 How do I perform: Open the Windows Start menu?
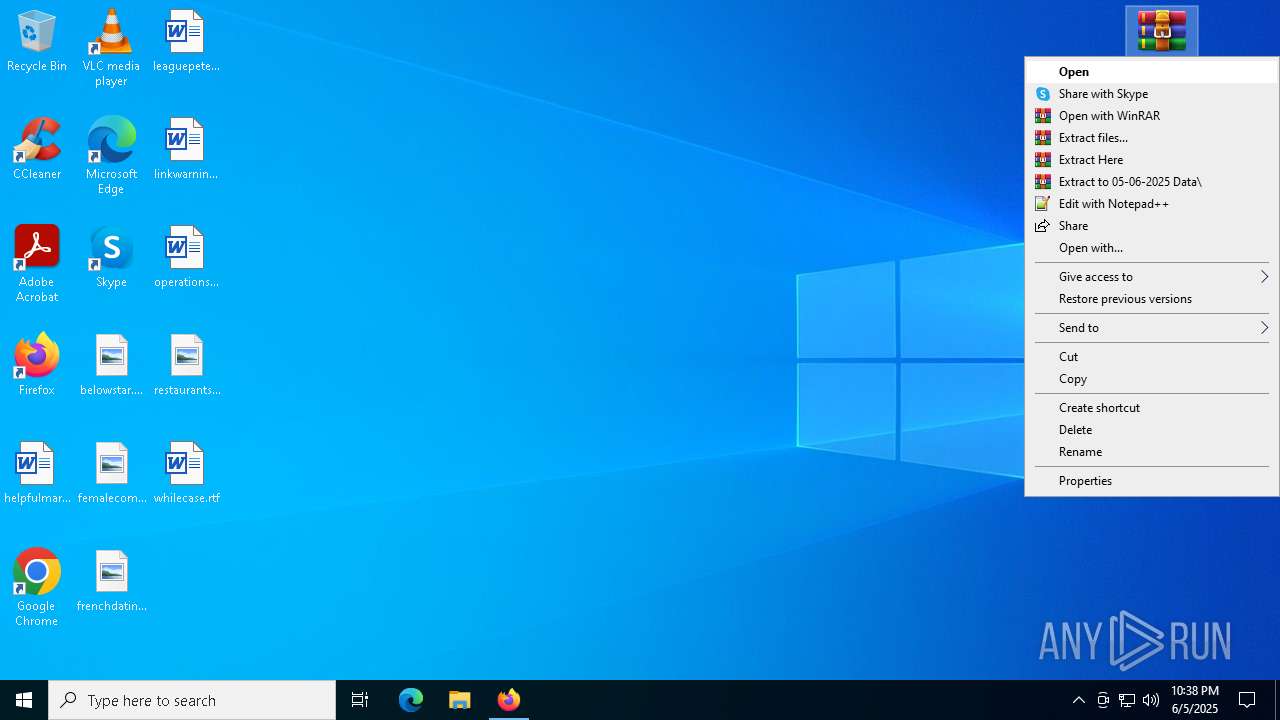(24, 700)
